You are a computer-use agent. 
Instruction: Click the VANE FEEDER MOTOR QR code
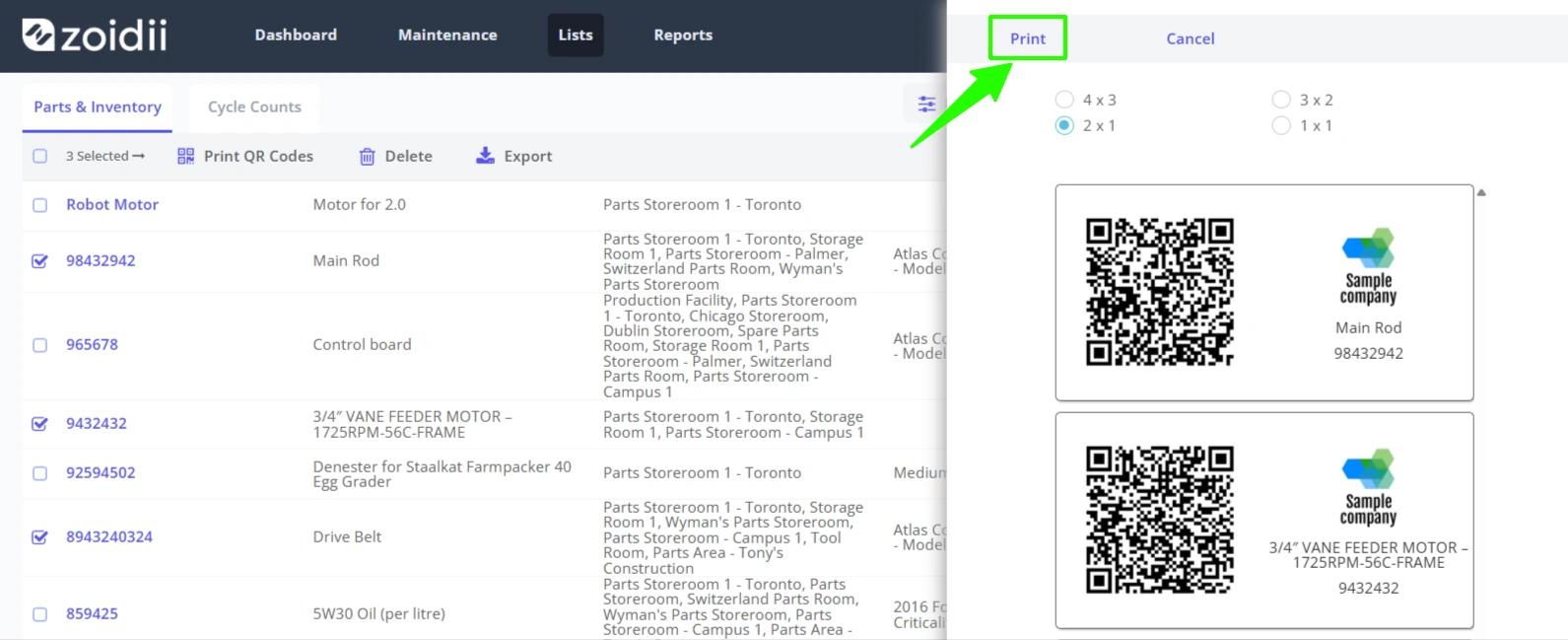[x=1160, y=520]
